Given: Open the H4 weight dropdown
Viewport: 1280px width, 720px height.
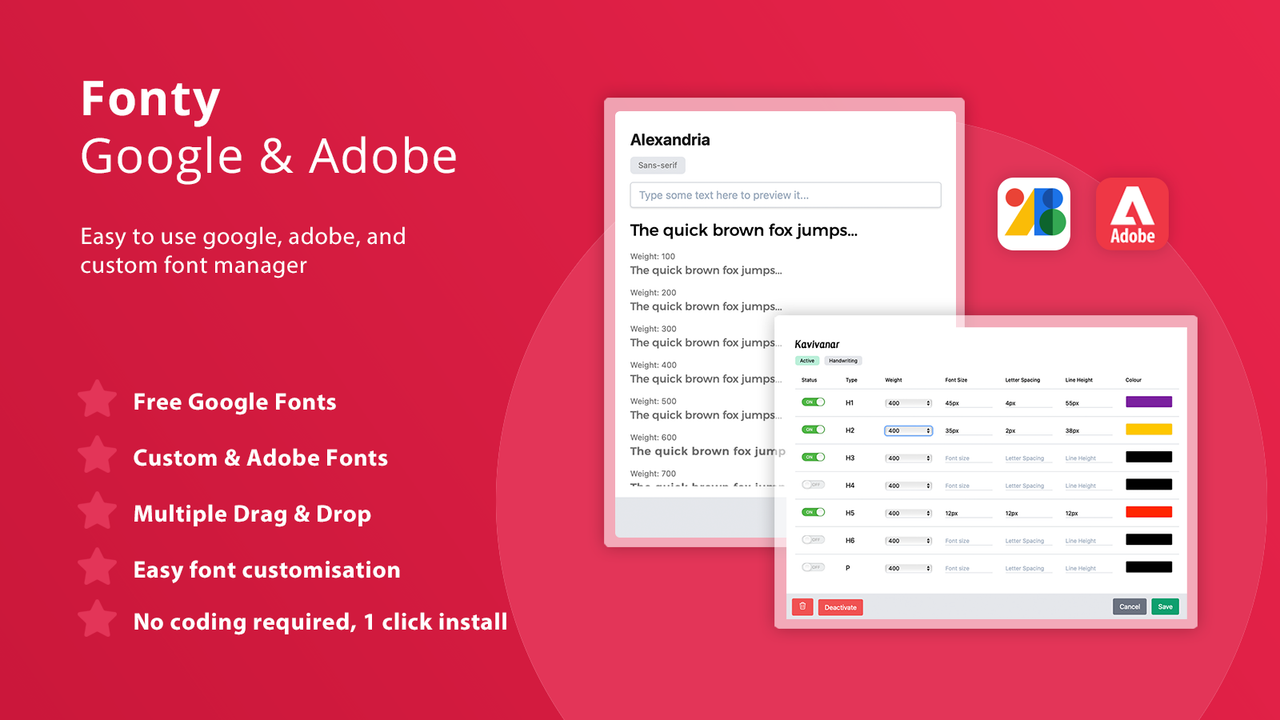Looking at the screenshot, I should pyautogui.click(x=909, y=486).
